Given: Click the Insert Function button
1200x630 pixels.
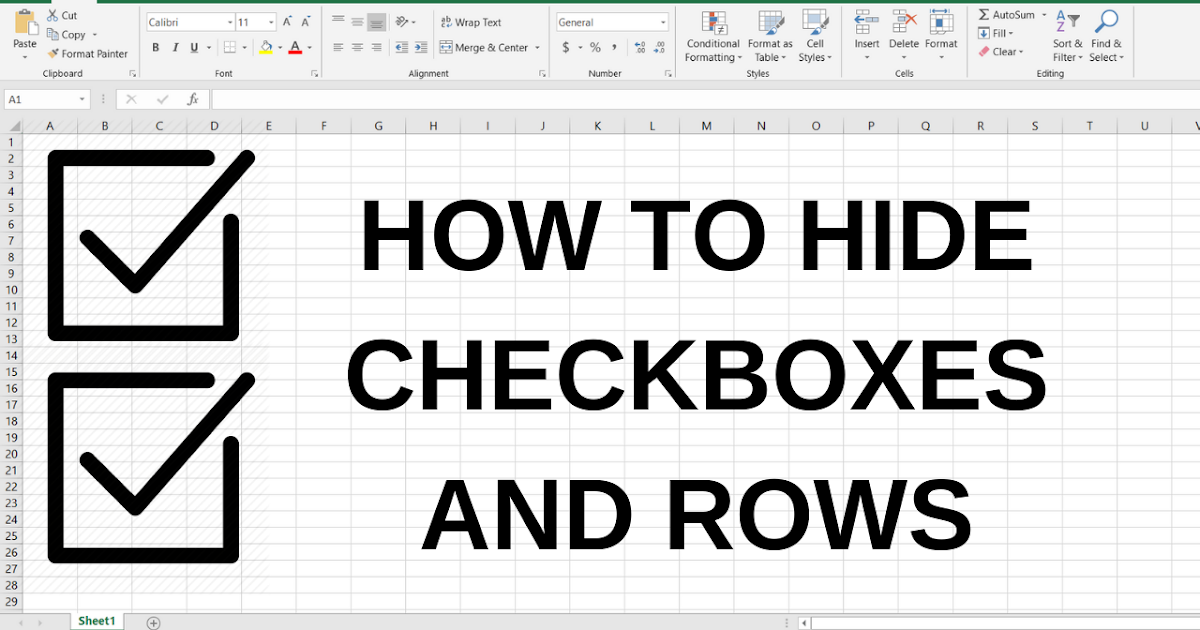Looking at the screenshot, I should (190, 98).
